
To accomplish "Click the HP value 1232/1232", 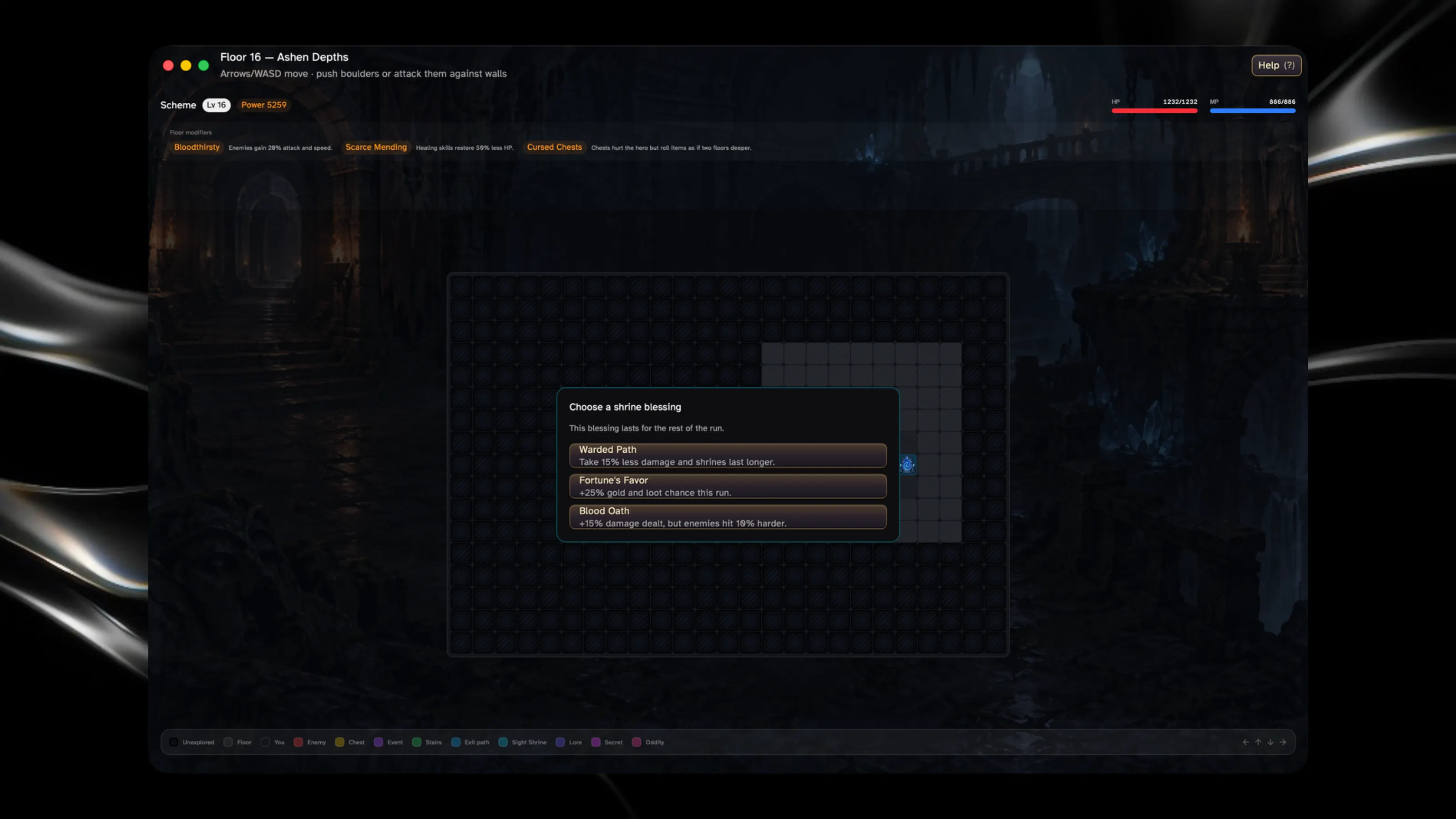I will point(1180,102).
